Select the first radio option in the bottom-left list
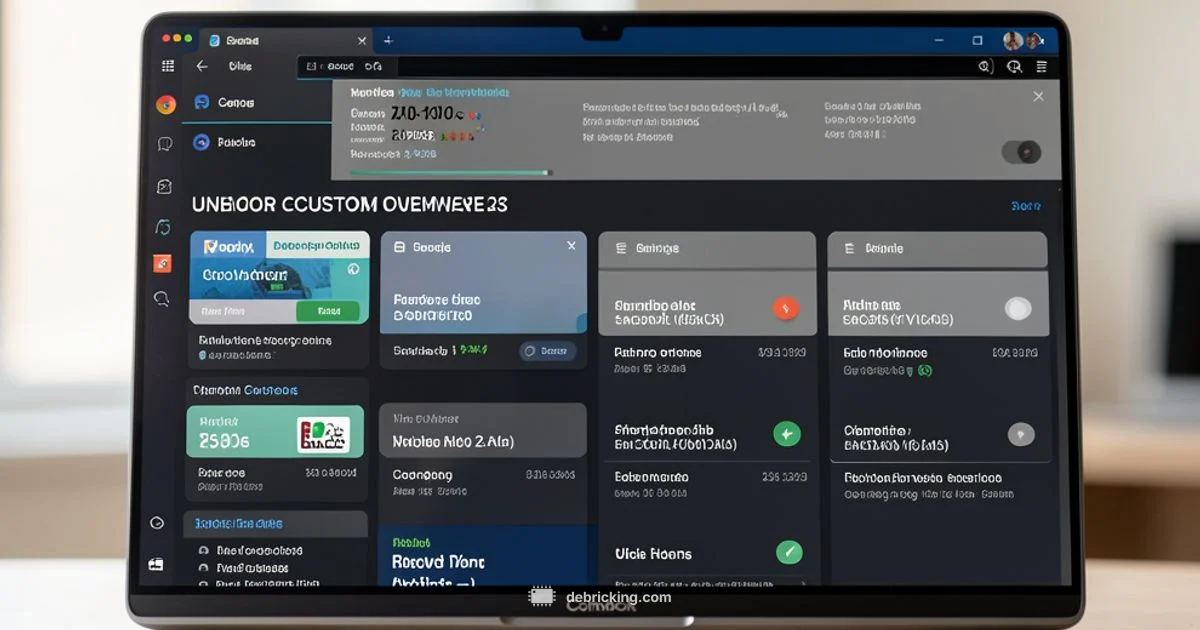Screen dimensions: 1200x630 pos(204,550)
